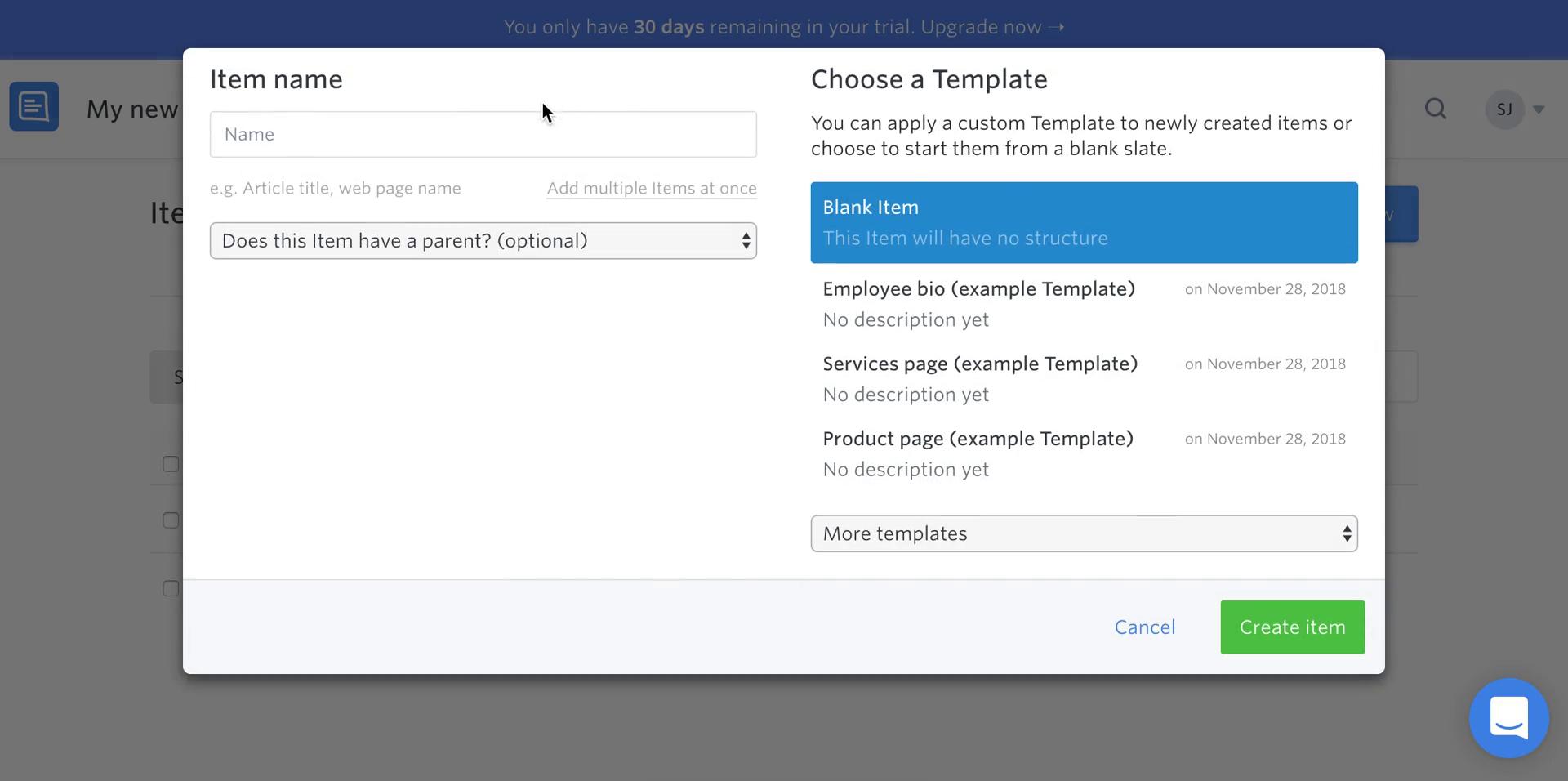Image resolution: width=1568 pixels, height=781 pixels.
Task: Tick the second background item checkbox
Action: point(171,520)
